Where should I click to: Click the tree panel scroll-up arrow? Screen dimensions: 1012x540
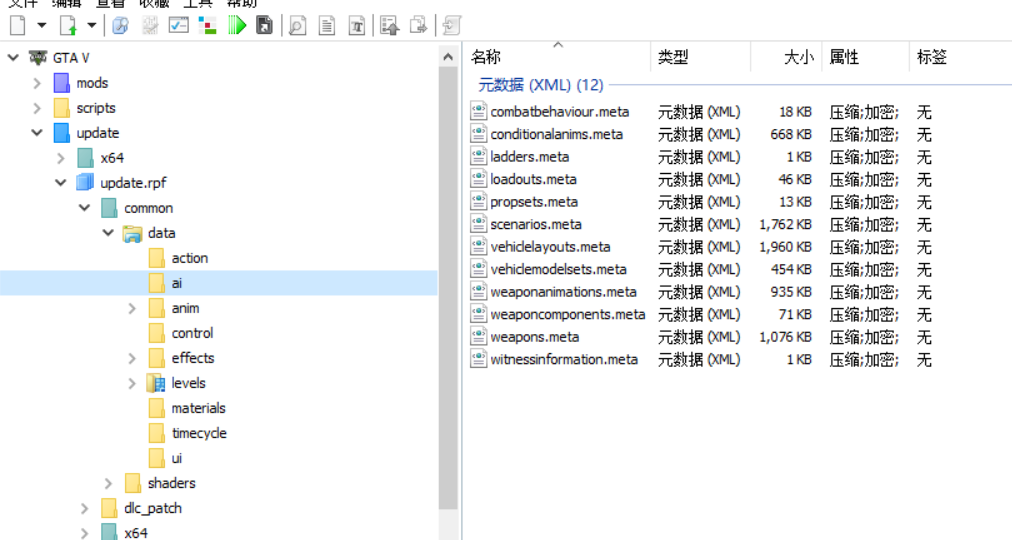point(448,57)
